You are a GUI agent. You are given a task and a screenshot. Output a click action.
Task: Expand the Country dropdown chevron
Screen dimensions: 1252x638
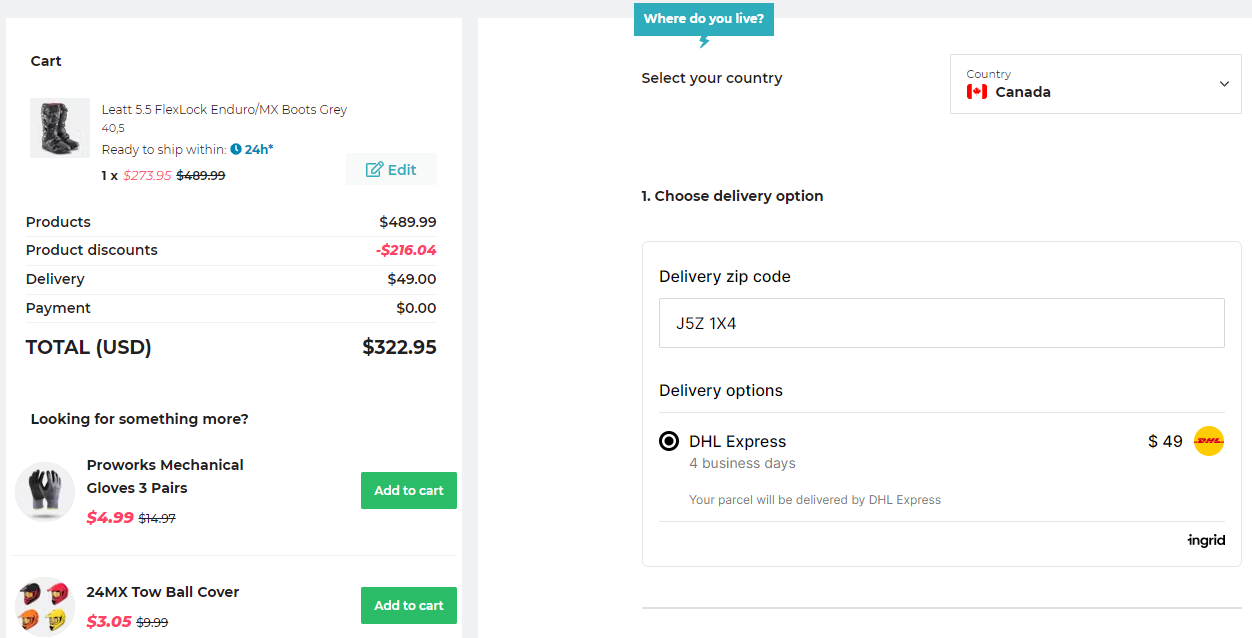tap(1224, 84)
